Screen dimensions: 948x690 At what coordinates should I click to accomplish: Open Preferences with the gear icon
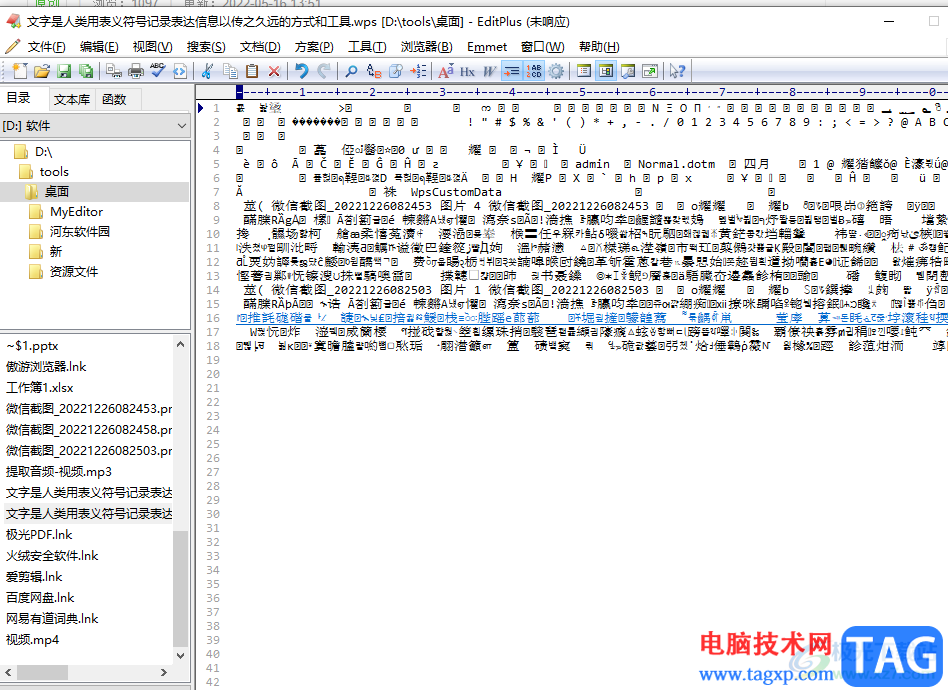coord(556,71)
